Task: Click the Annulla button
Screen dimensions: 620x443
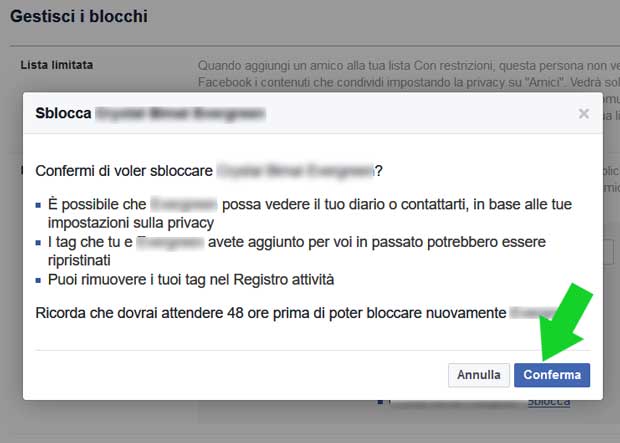Action: point(478,375)
